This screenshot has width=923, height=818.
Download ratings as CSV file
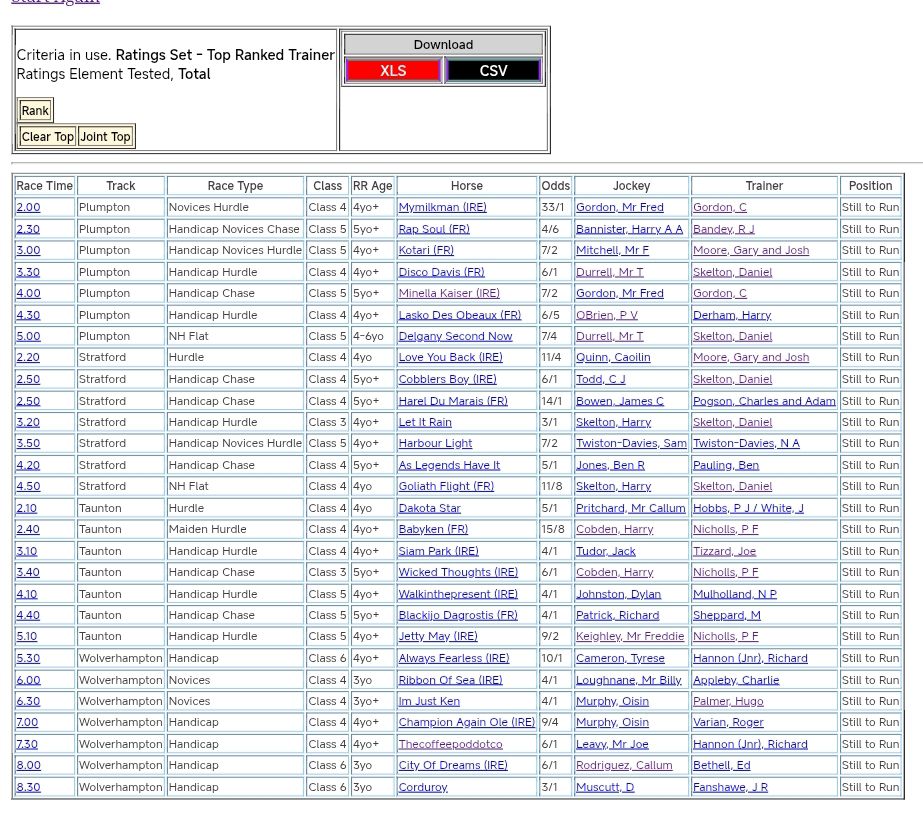(x=493, y=71)
